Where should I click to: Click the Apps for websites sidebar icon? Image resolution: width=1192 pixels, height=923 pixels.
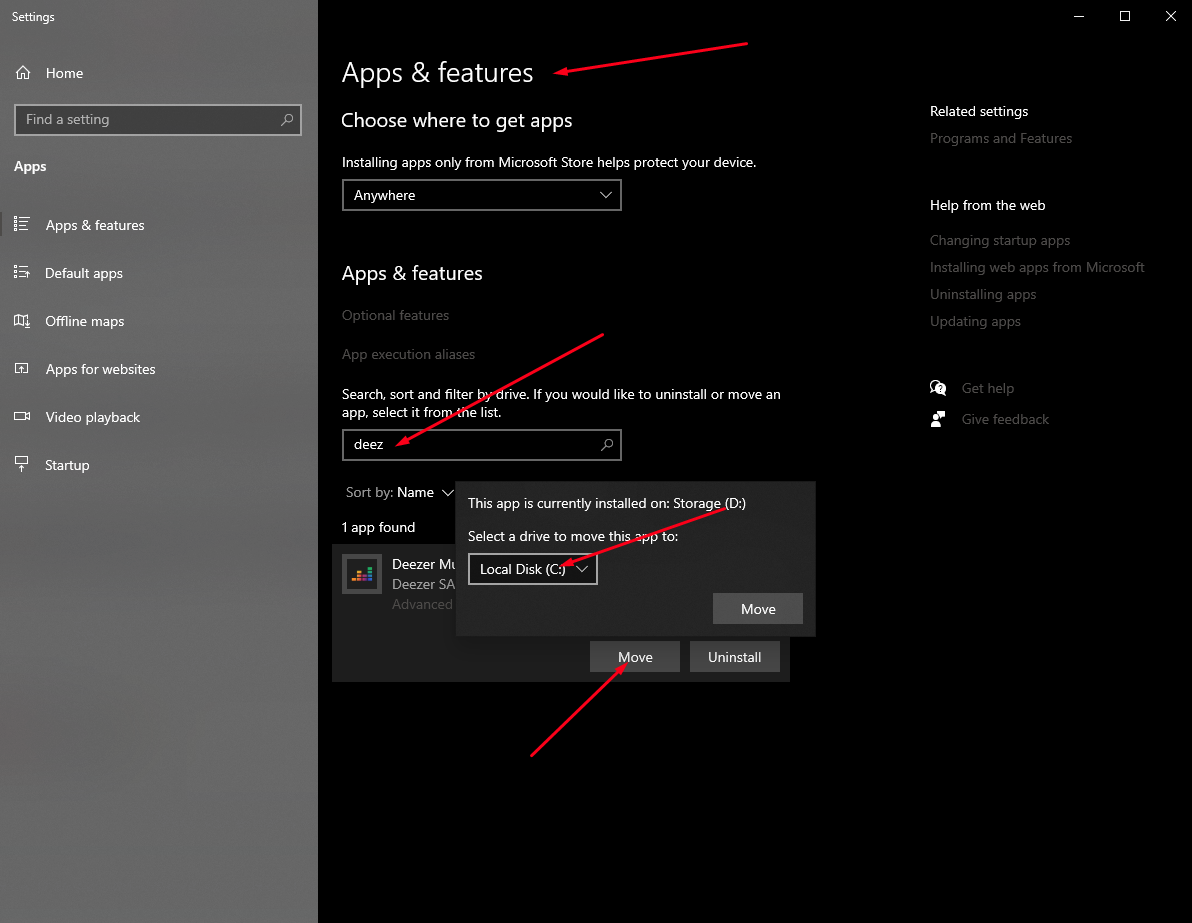pos(22,368)
